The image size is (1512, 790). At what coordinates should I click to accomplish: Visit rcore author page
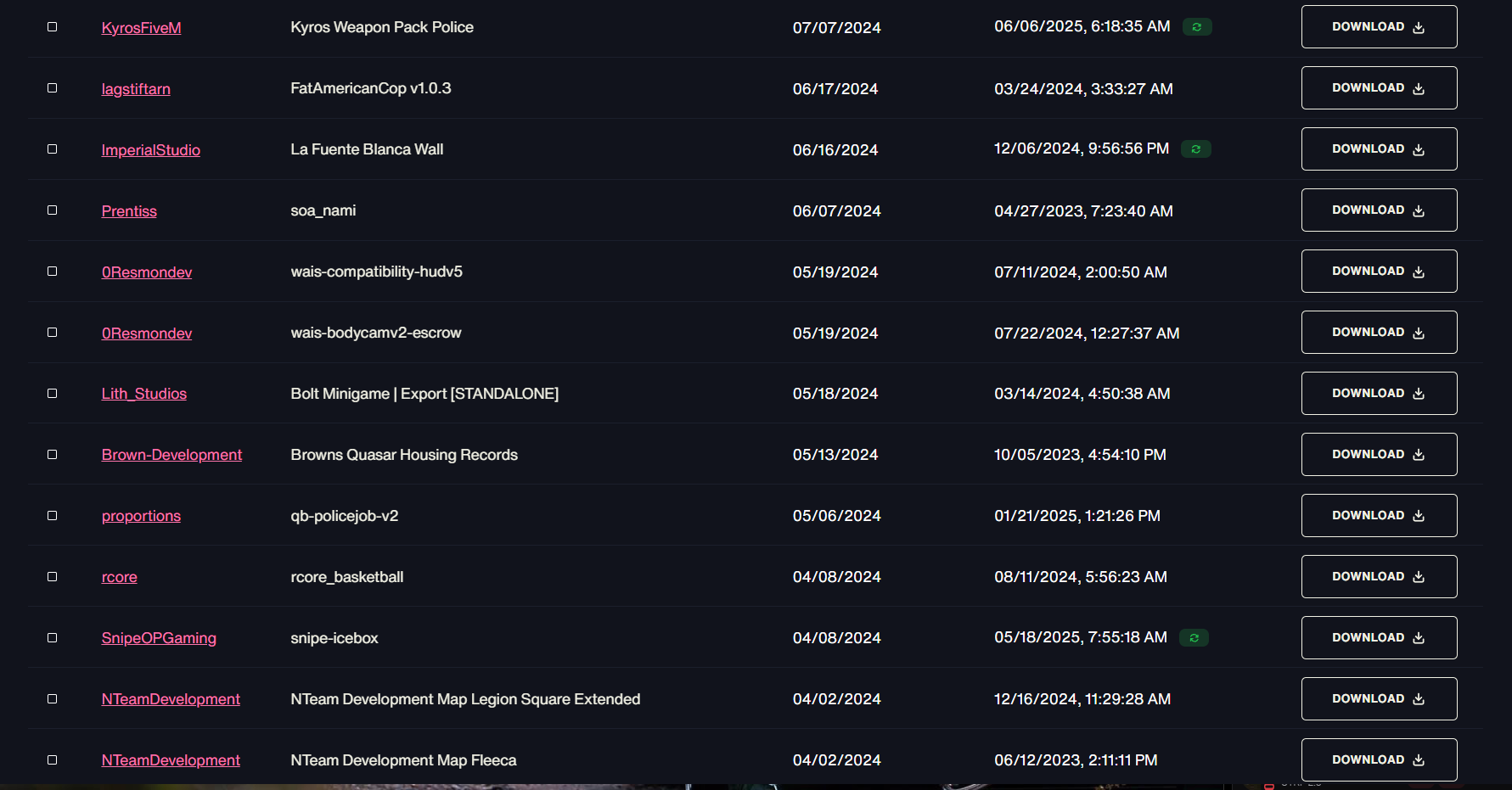click(120, 577)
